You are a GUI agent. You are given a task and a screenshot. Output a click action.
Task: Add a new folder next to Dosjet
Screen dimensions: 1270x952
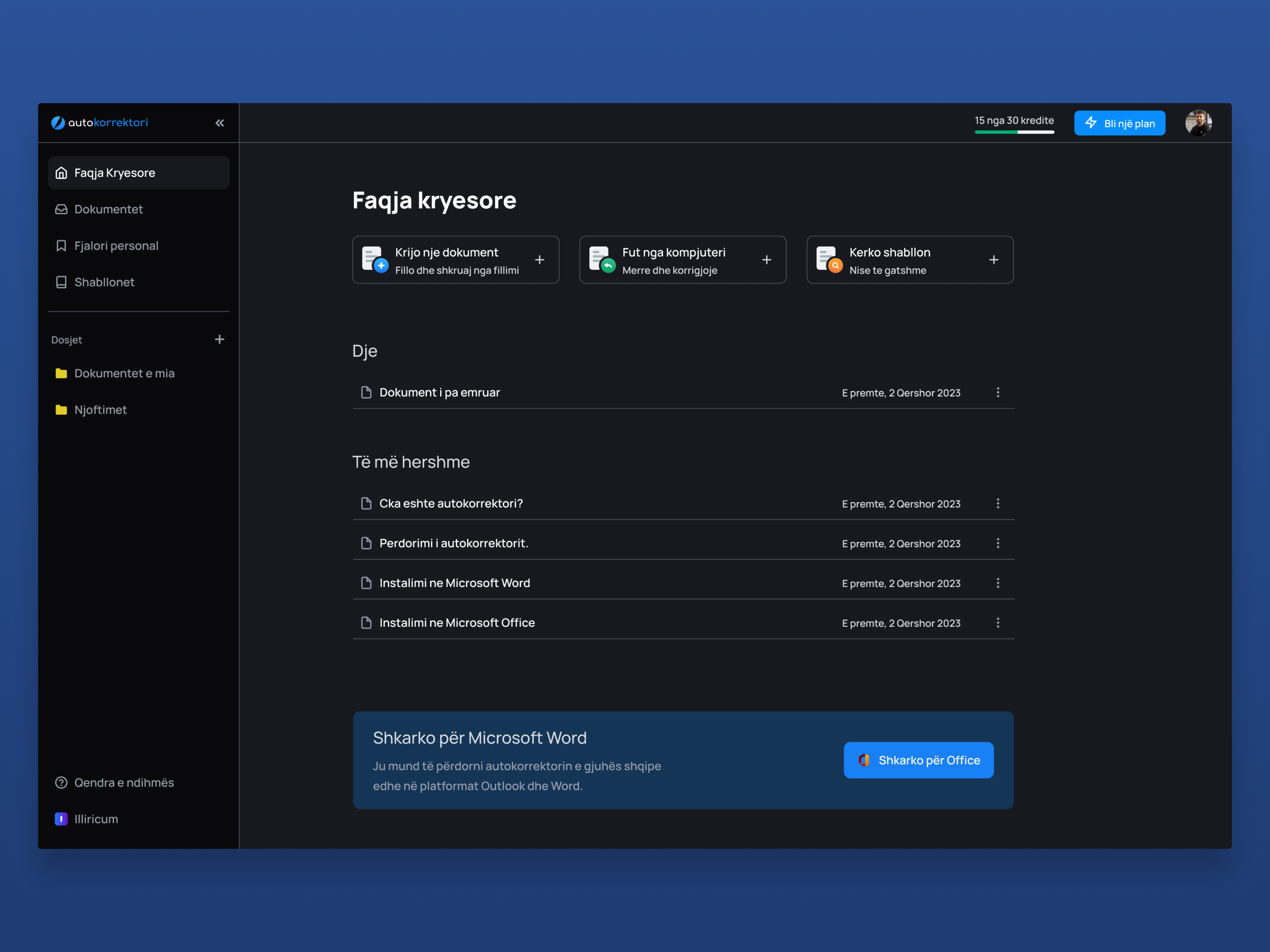pos(219,339)
